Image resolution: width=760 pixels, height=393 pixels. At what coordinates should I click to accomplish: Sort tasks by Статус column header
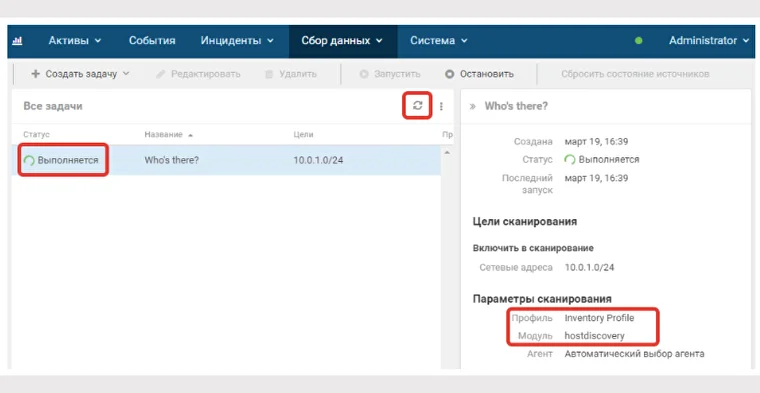click(36, 135)
